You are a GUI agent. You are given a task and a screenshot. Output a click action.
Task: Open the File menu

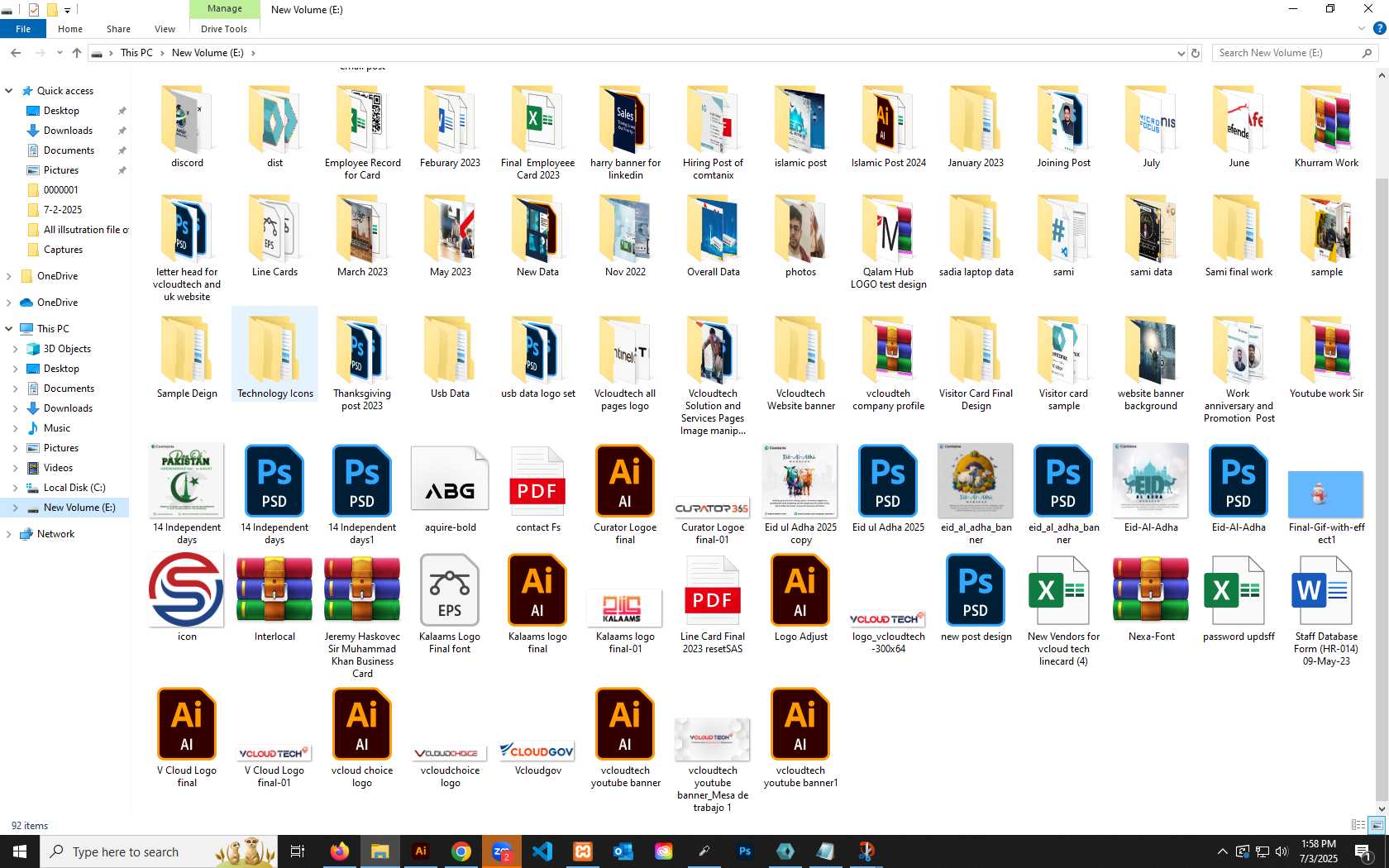click(x=23, y=29)
